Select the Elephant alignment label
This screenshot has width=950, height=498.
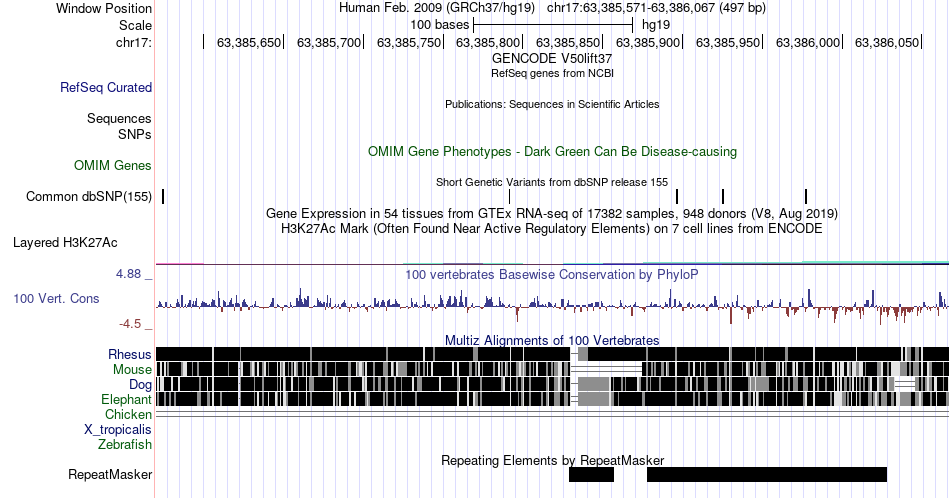126,399
